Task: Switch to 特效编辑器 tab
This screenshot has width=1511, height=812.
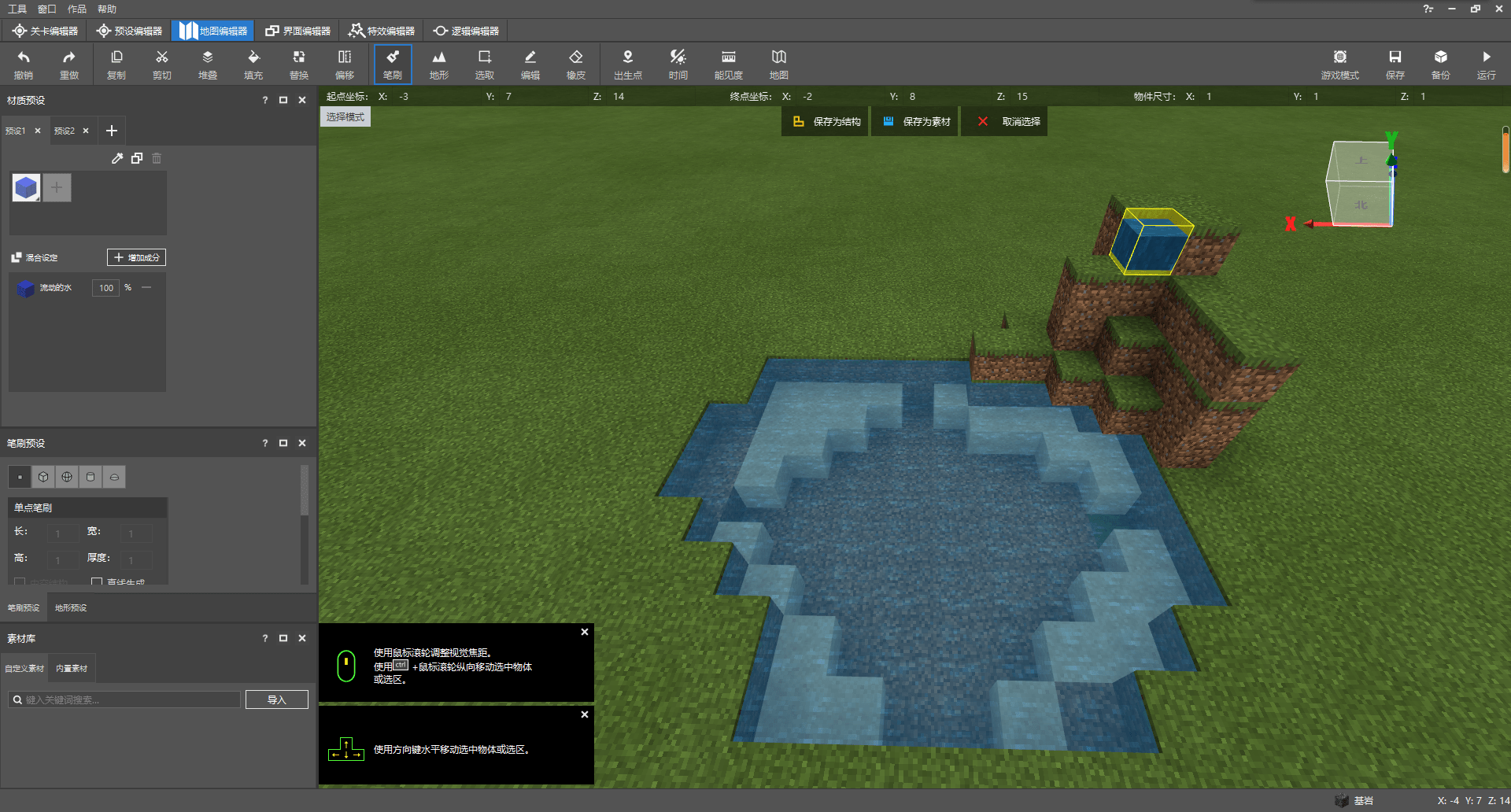Action: [382, 31]
